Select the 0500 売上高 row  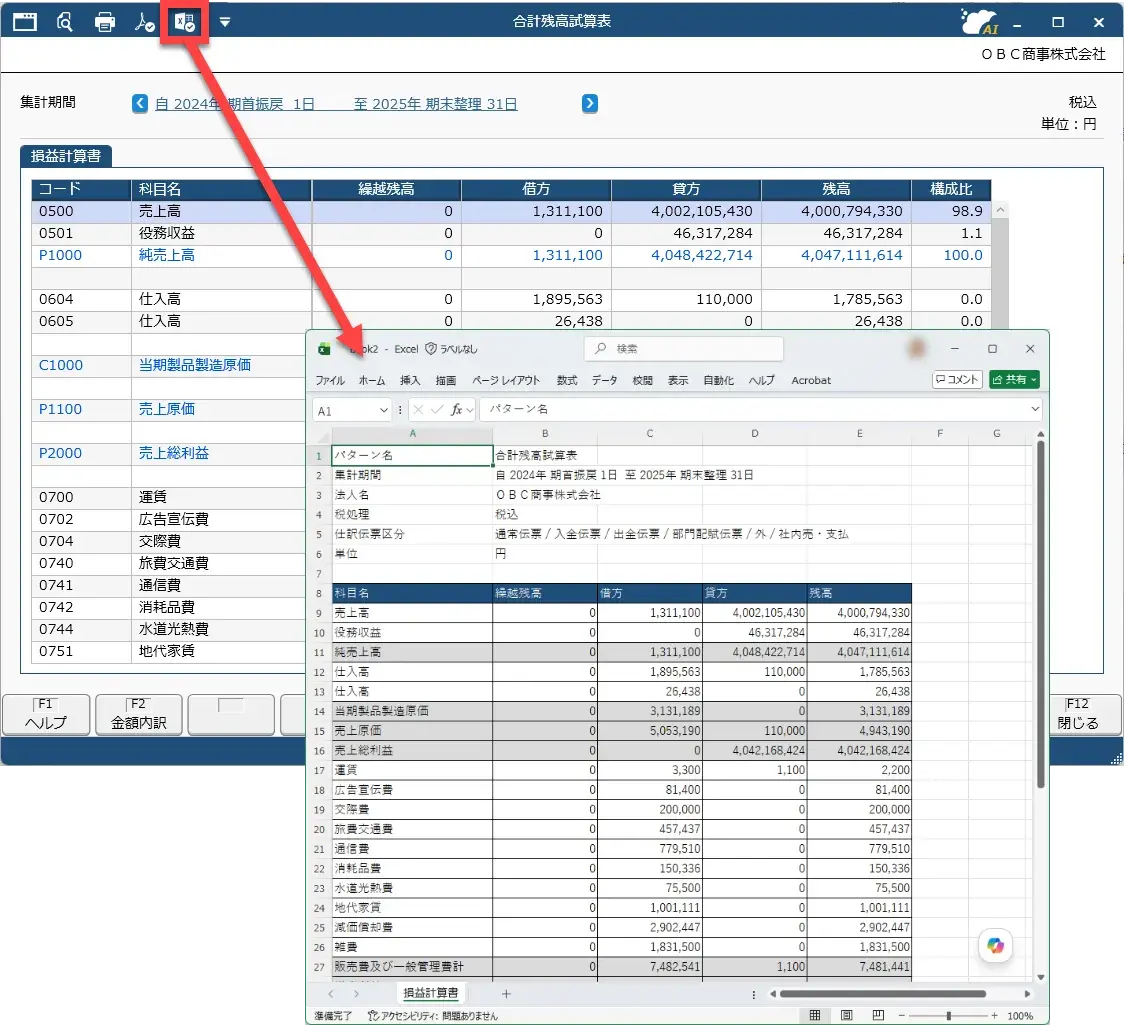coord(511,211)
